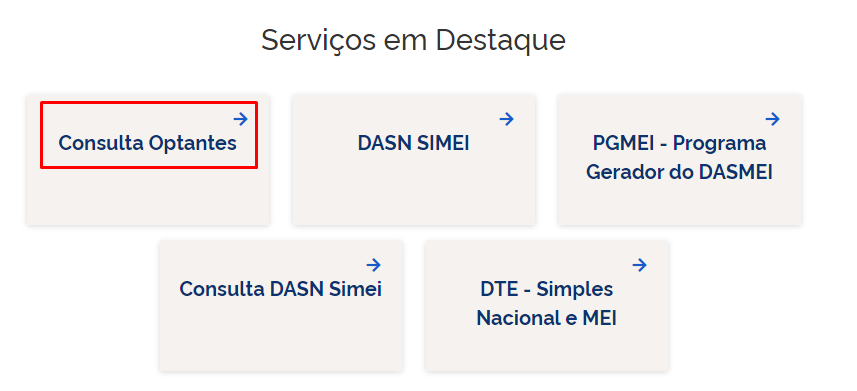
Task: Click the word 'Serviços' in the heading
Action: pyautogui.click(x=318, y=40)
